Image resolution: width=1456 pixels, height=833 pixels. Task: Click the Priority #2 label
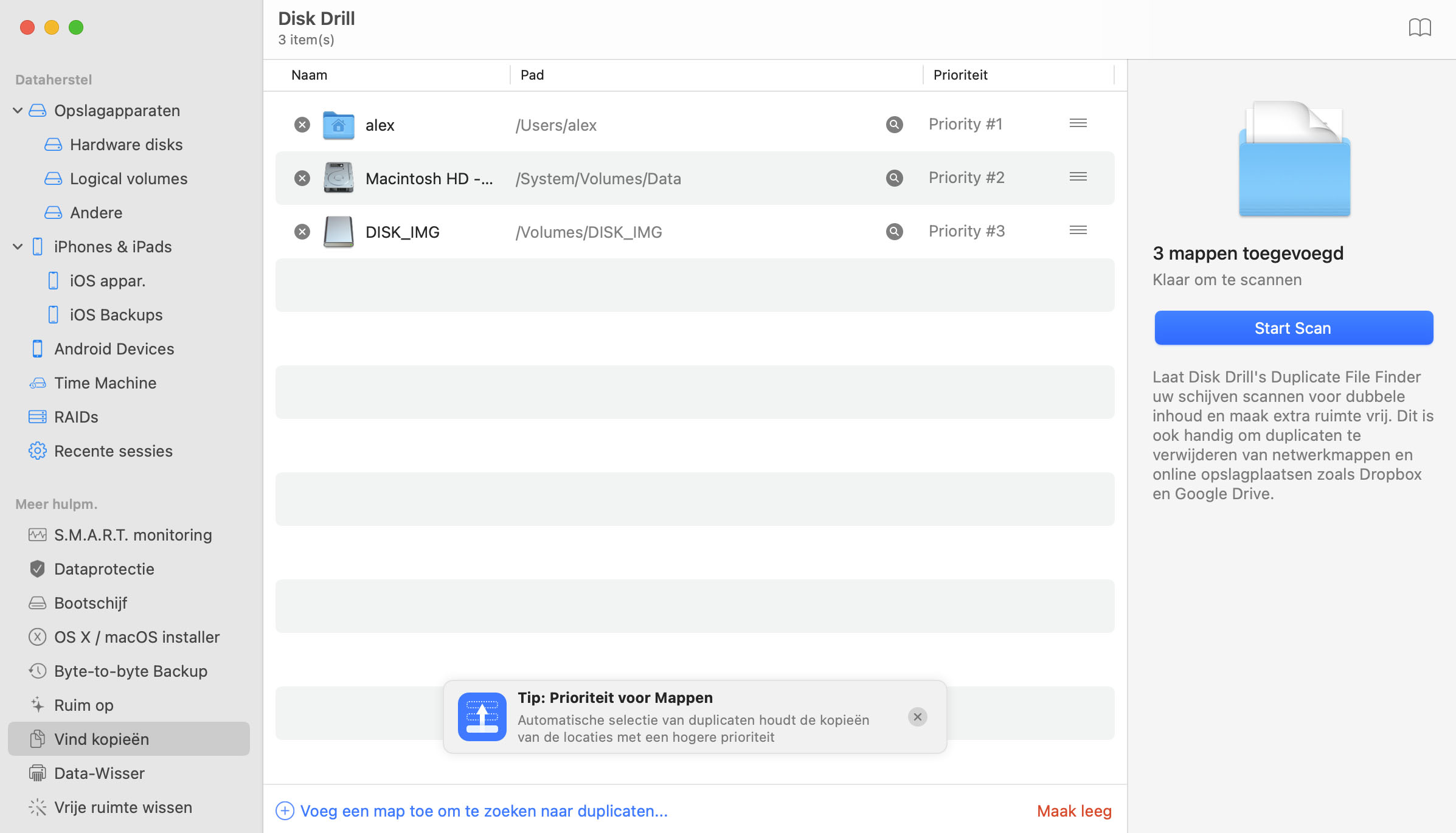click(x=966, y=178)
